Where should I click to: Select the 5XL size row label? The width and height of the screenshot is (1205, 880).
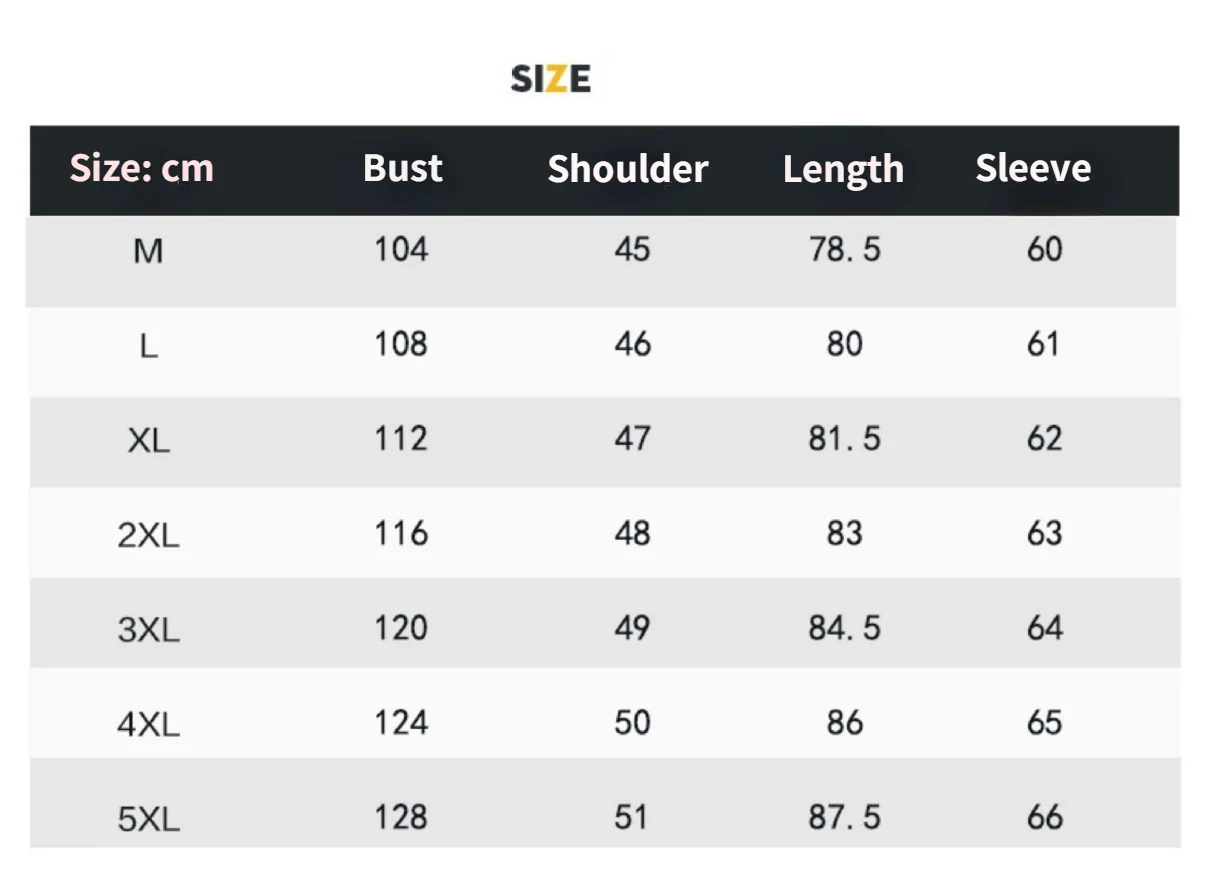[148, 820]
